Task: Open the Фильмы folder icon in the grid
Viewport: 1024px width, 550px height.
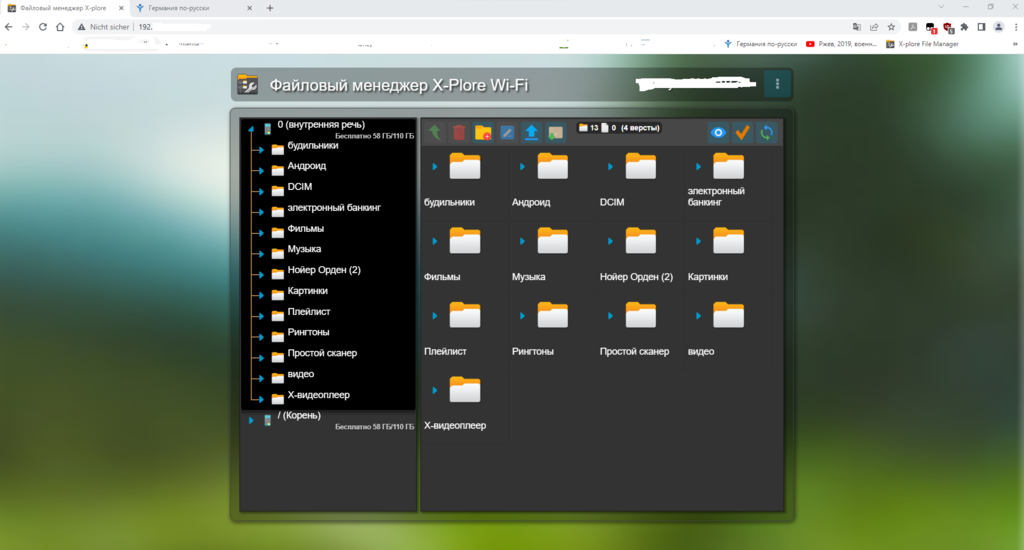Action: (x=465, y=240)
